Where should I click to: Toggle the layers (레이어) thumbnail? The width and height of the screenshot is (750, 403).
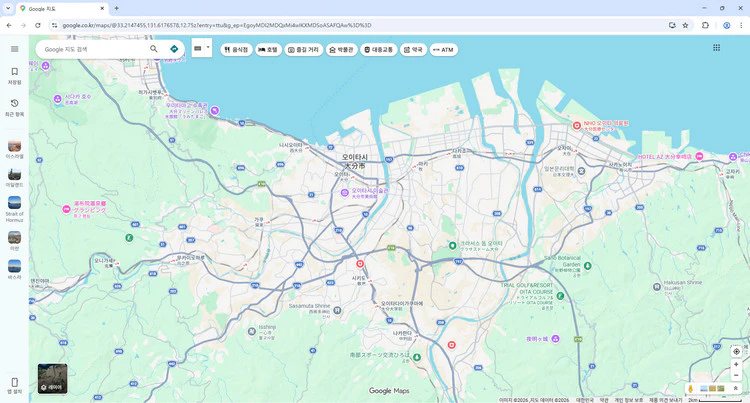[52, 378]
